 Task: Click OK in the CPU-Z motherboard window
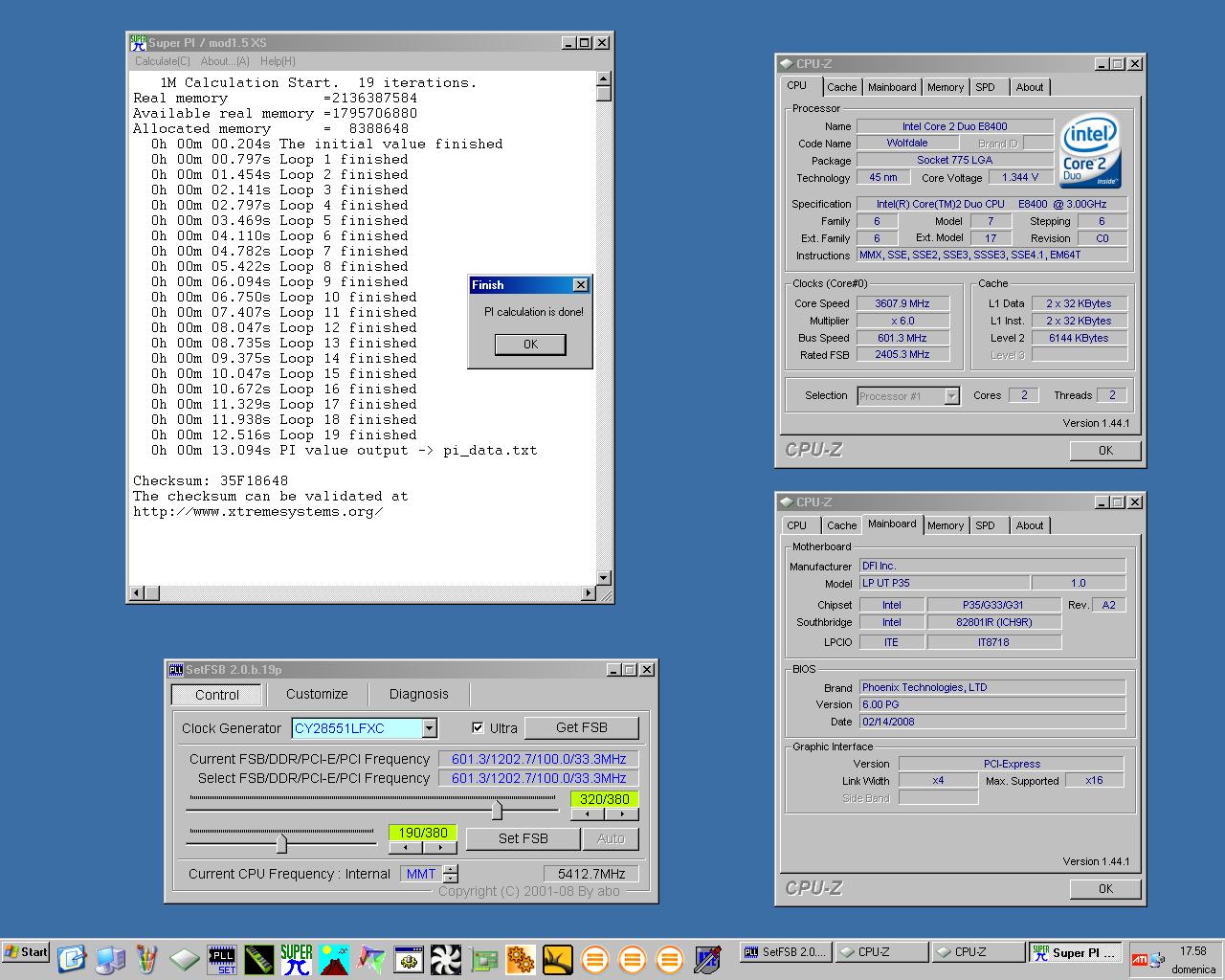1105,889
